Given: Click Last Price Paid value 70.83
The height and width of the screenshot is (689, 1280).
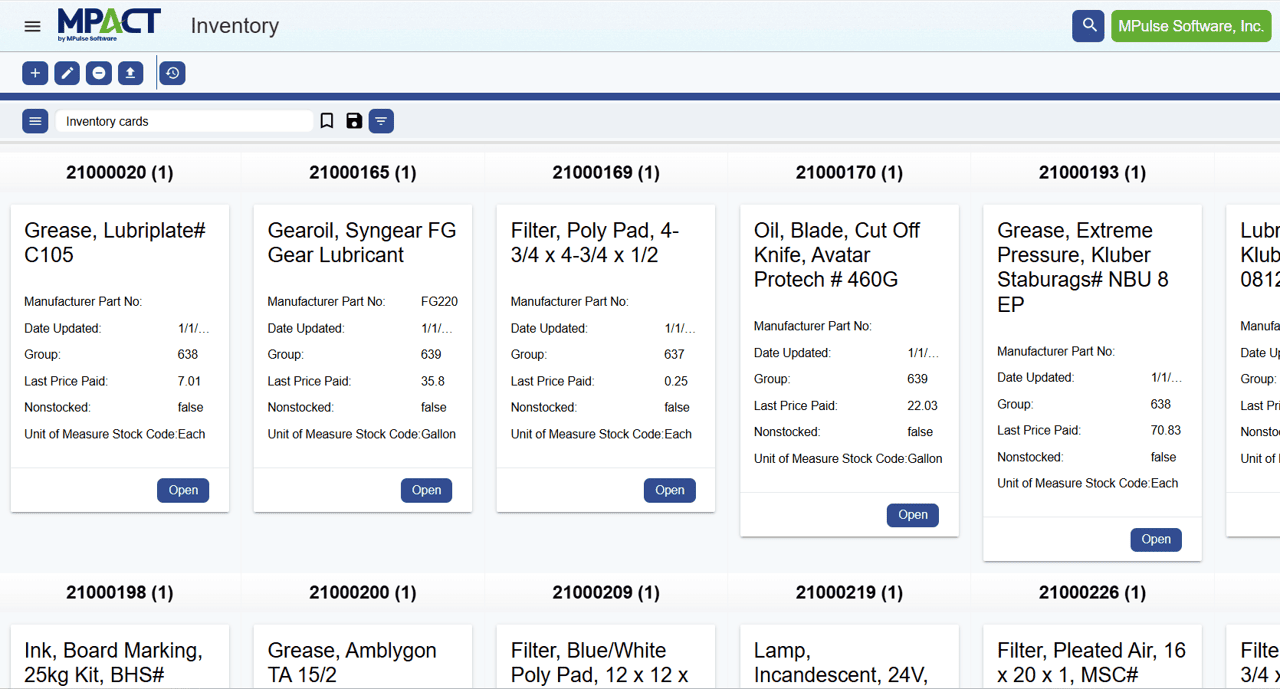Looking at the screenshot, I should 1166,430.
